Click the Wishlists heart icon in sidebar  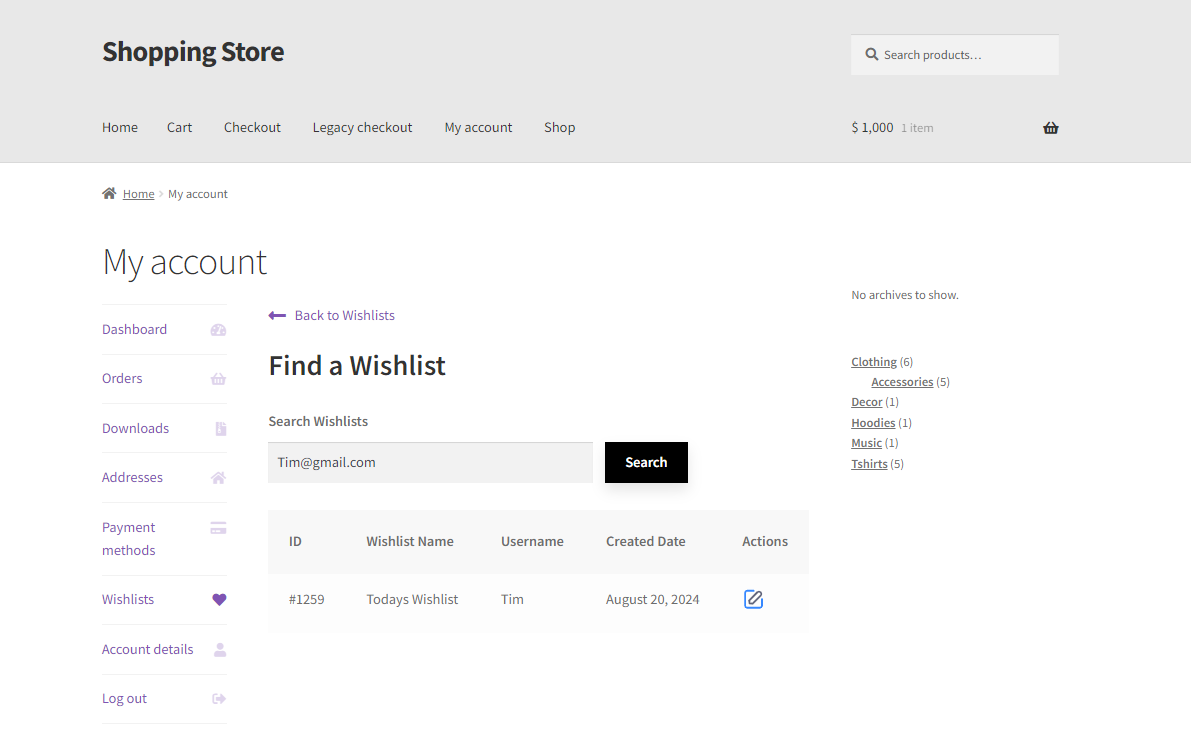click(219, 600)
